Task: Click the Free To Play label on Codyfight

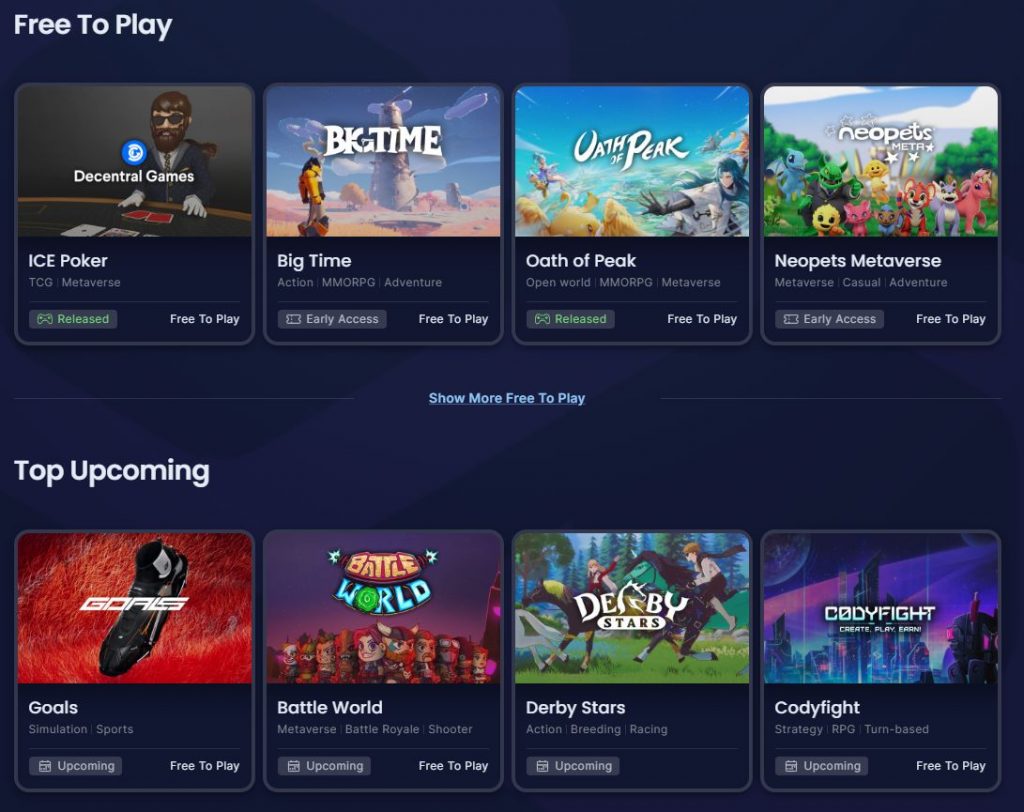Action: (x=951, y=766)
